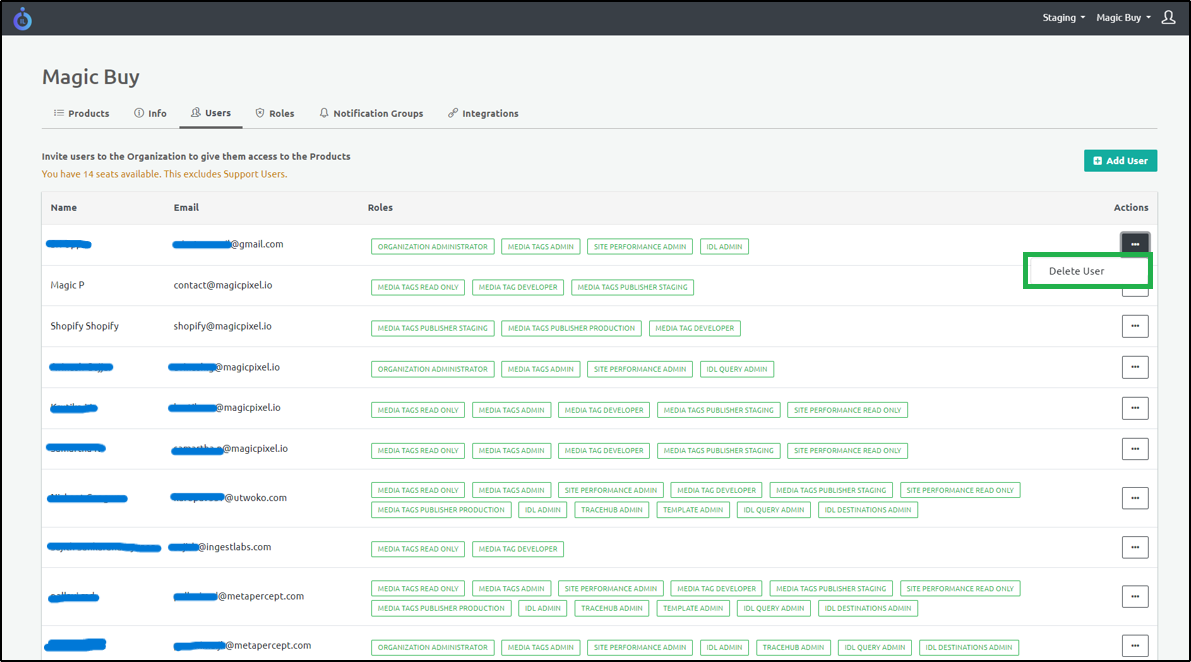This screenshot has width=1191, height=662.
Task: Open the Notification Groups tab
Action: (x=371, y=113)
